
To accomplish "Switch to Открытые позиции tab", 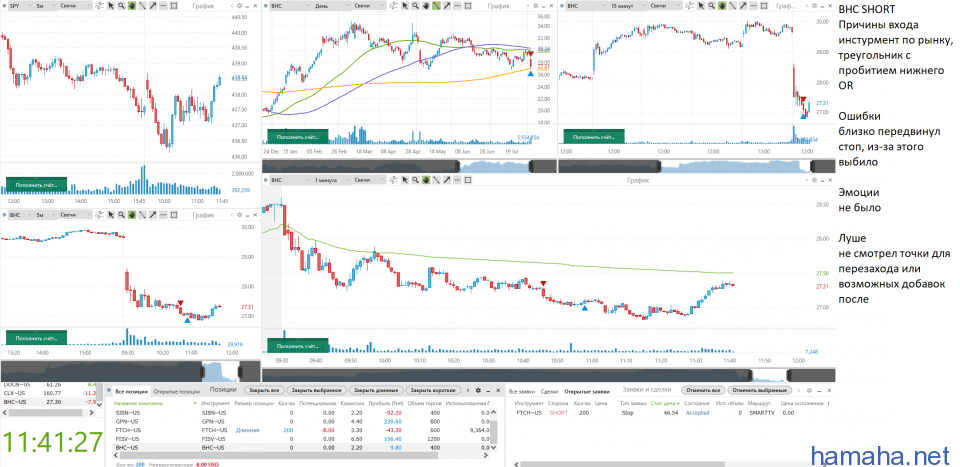I will [177, 390].
